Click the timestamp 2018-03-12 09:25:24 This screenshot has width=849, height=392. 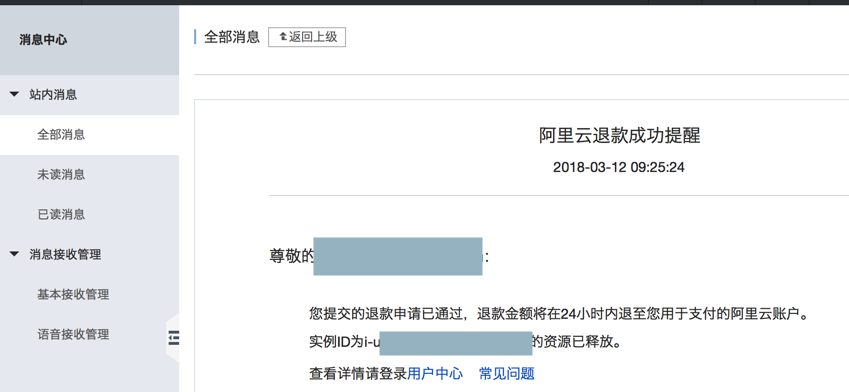[x=619, y=167]
